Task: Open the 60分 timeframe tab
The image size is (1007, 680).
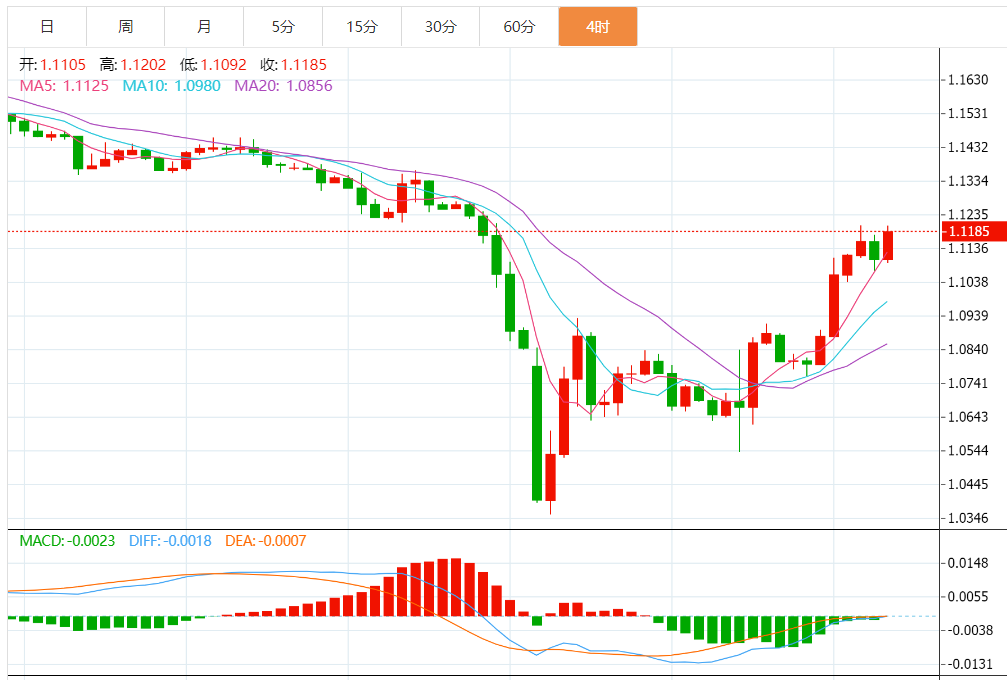Action: 520,27
